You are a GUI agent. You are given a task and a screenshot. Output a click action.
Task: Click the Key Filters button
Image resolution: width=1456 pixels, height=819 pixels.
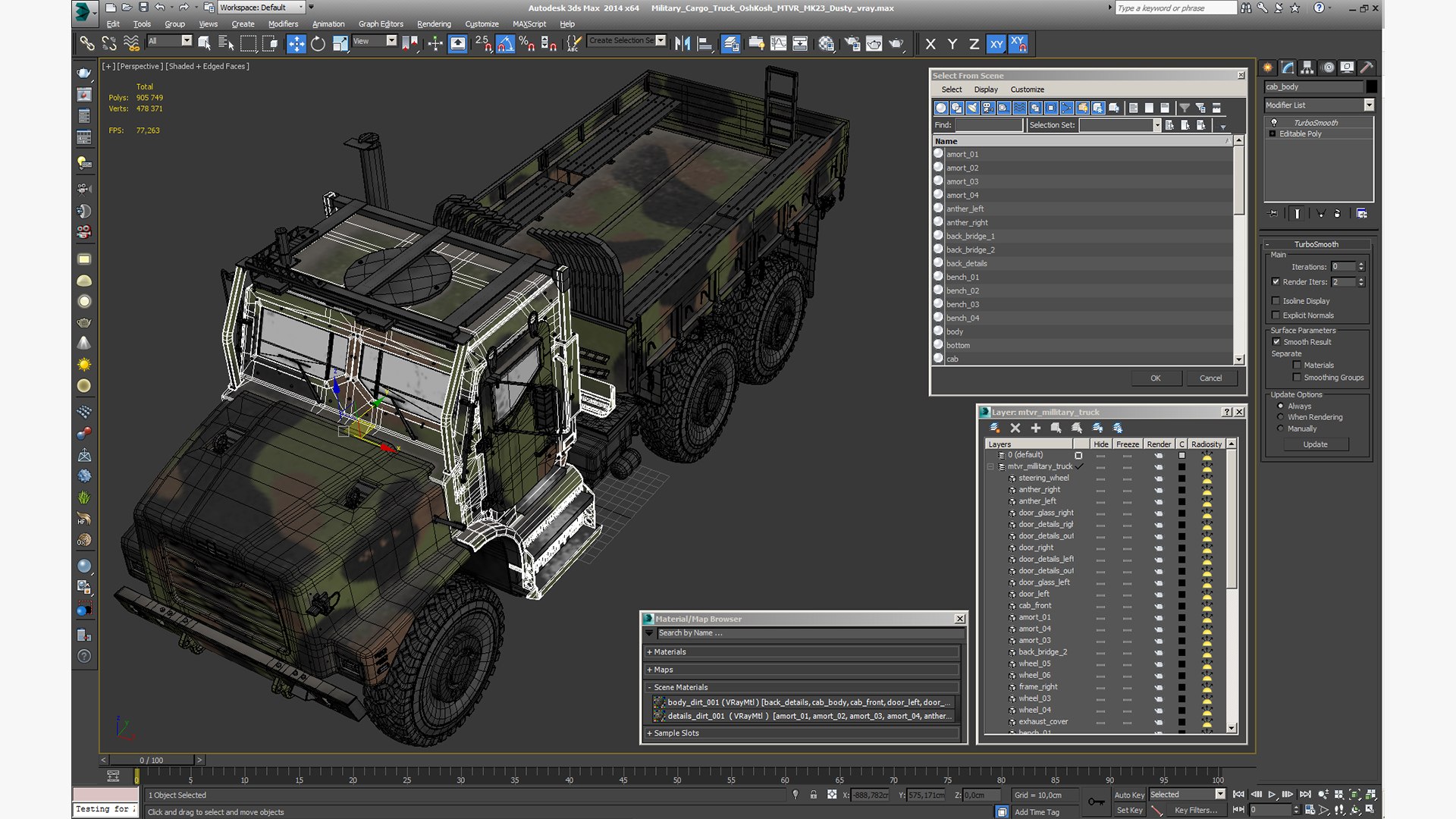[1195, 810]
